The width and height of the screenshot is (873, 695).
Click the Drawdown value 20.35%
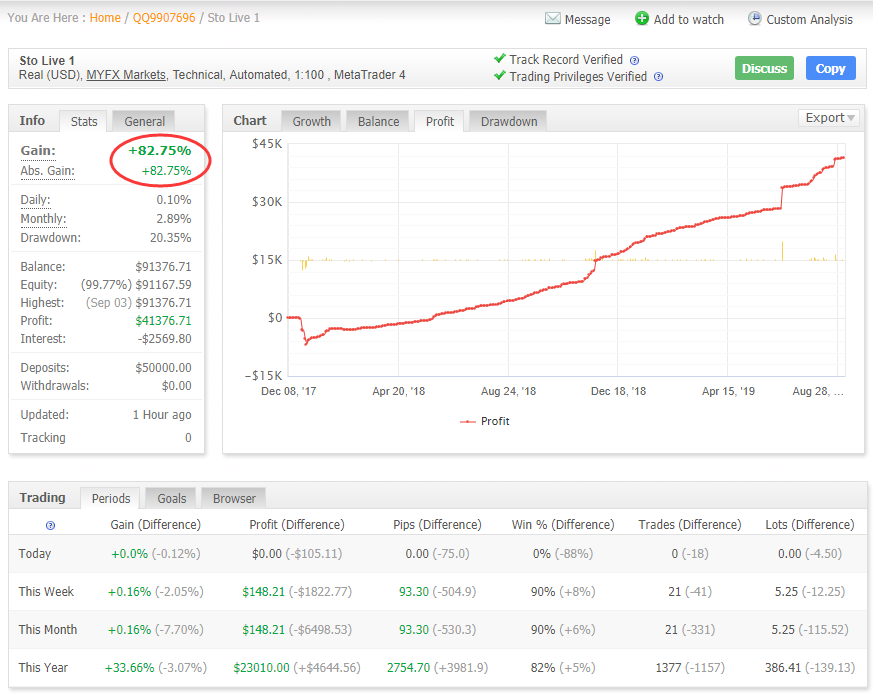pyautogui.click(x=170, y=238)
